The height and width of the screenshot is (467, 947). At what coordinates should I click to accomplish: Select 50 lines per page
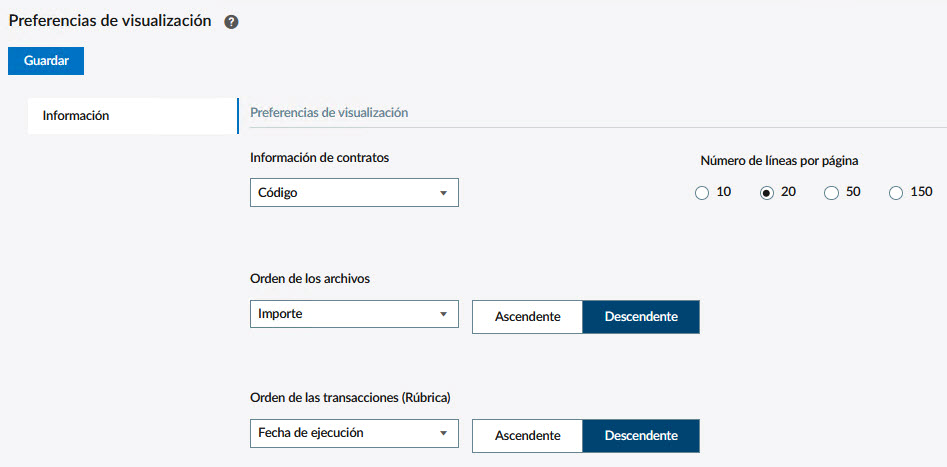831,193
